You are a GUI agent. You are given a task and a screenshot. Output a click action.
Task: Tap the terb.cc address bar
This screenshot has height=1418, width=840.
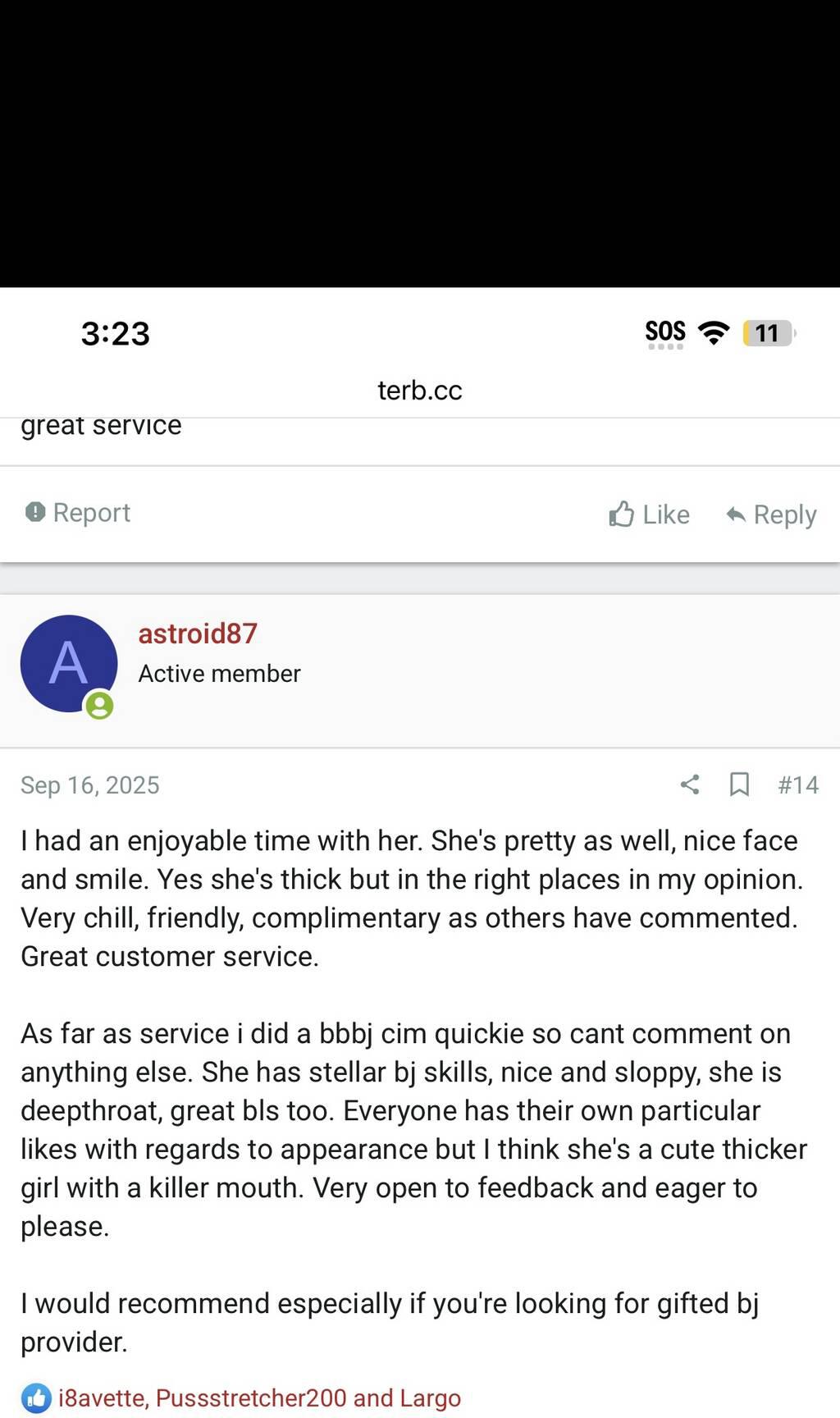[420, 390]
